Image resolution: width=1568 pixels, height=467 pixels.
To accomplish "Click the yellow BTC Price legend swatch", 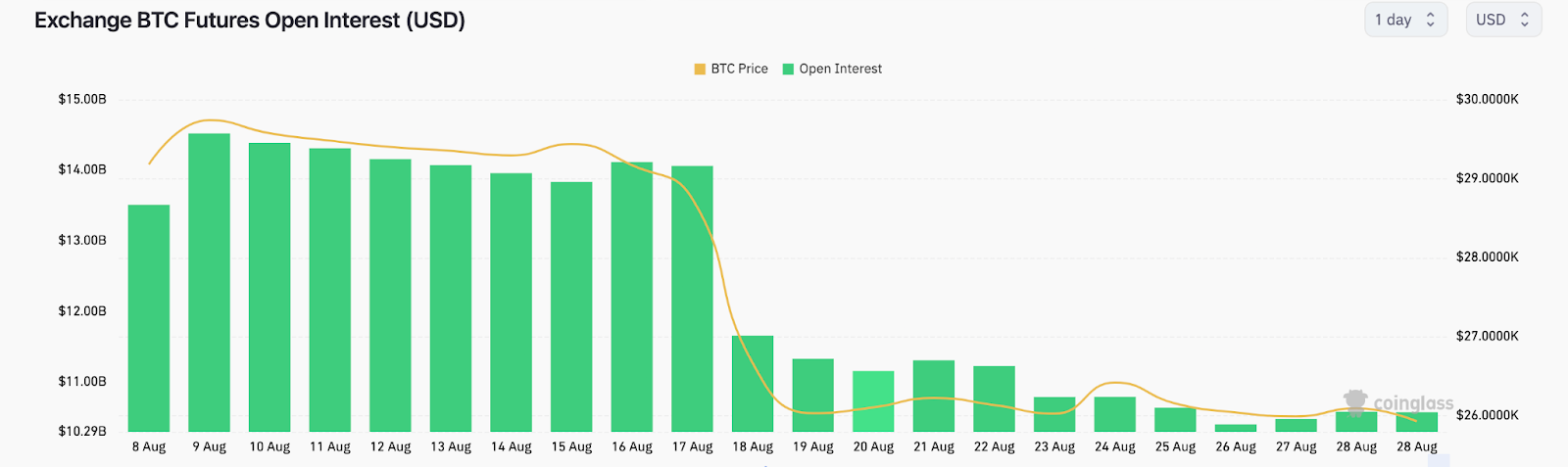I will pyautogui.click(x=700, y=69).
